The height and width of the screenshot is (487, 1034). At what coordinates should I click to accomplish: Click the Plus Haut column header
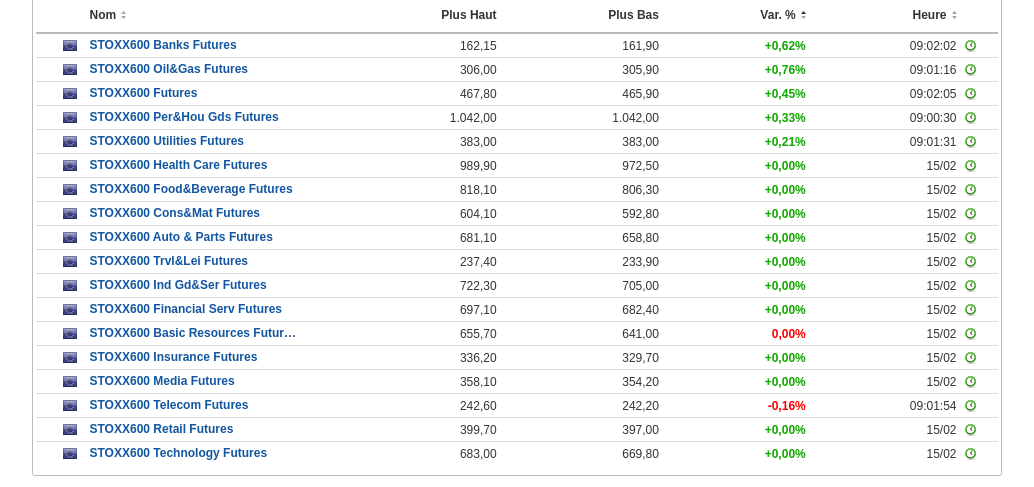pyautogui.click(x=468, y=15)
